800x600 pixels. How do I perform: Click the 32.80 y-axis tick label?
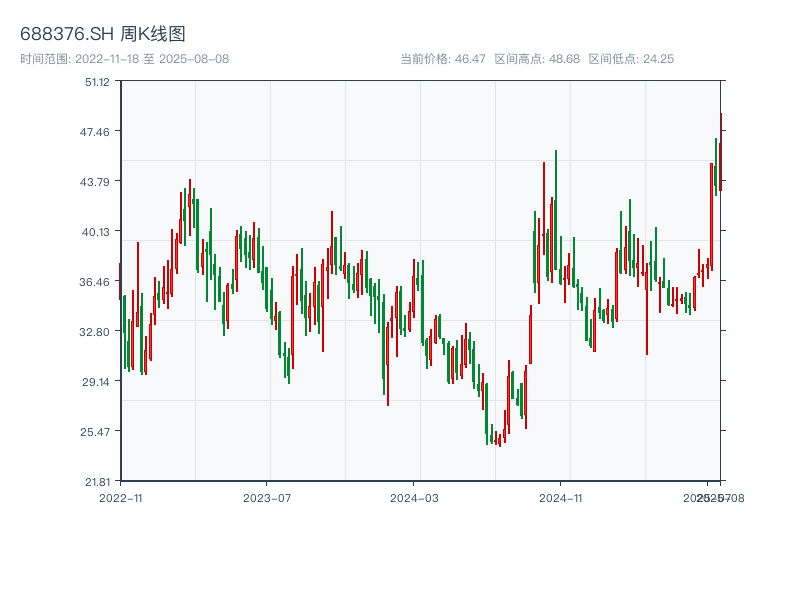[x=97, y=331]
